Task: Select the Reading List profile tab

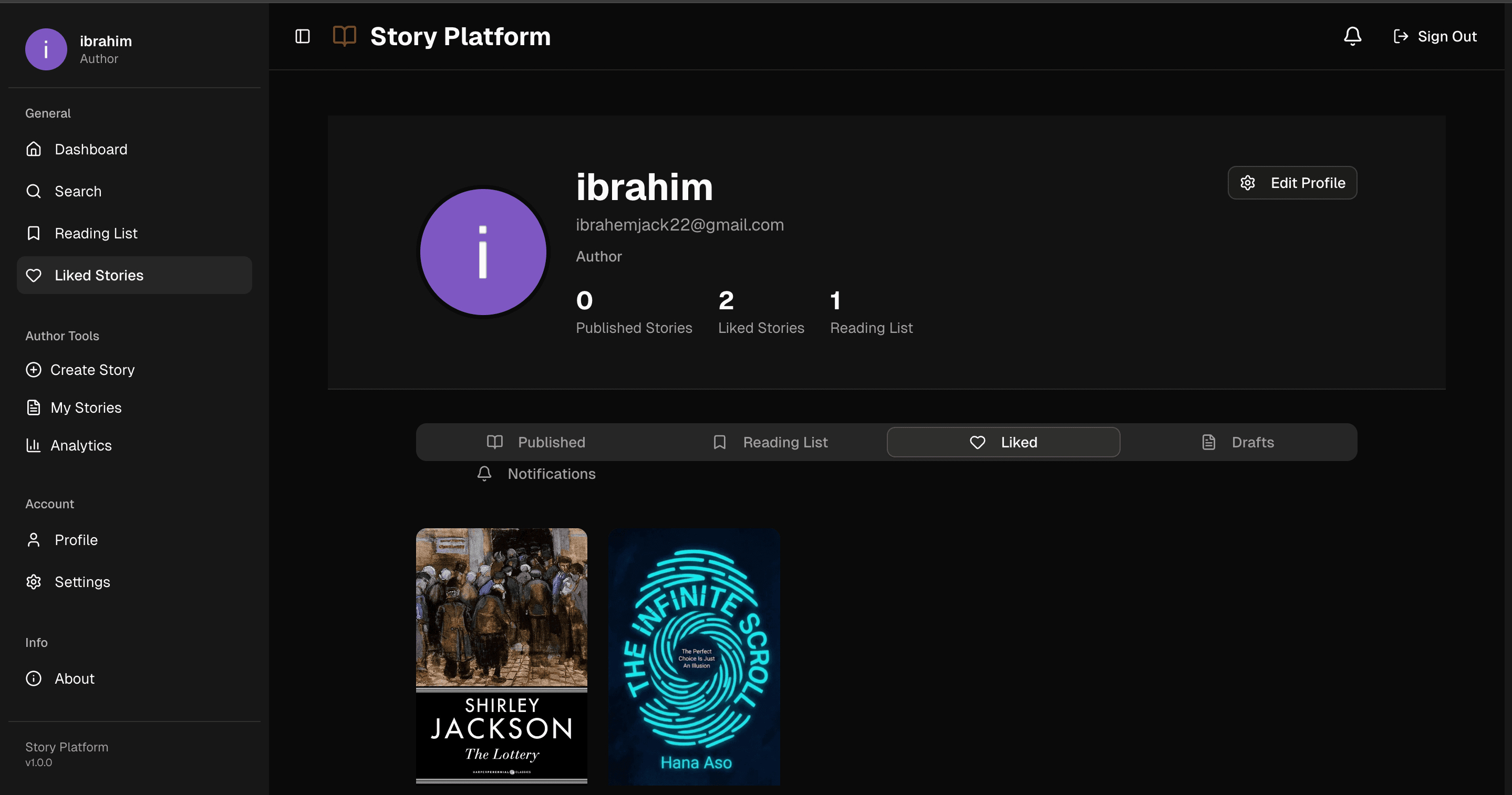Action: pos(770,442)
